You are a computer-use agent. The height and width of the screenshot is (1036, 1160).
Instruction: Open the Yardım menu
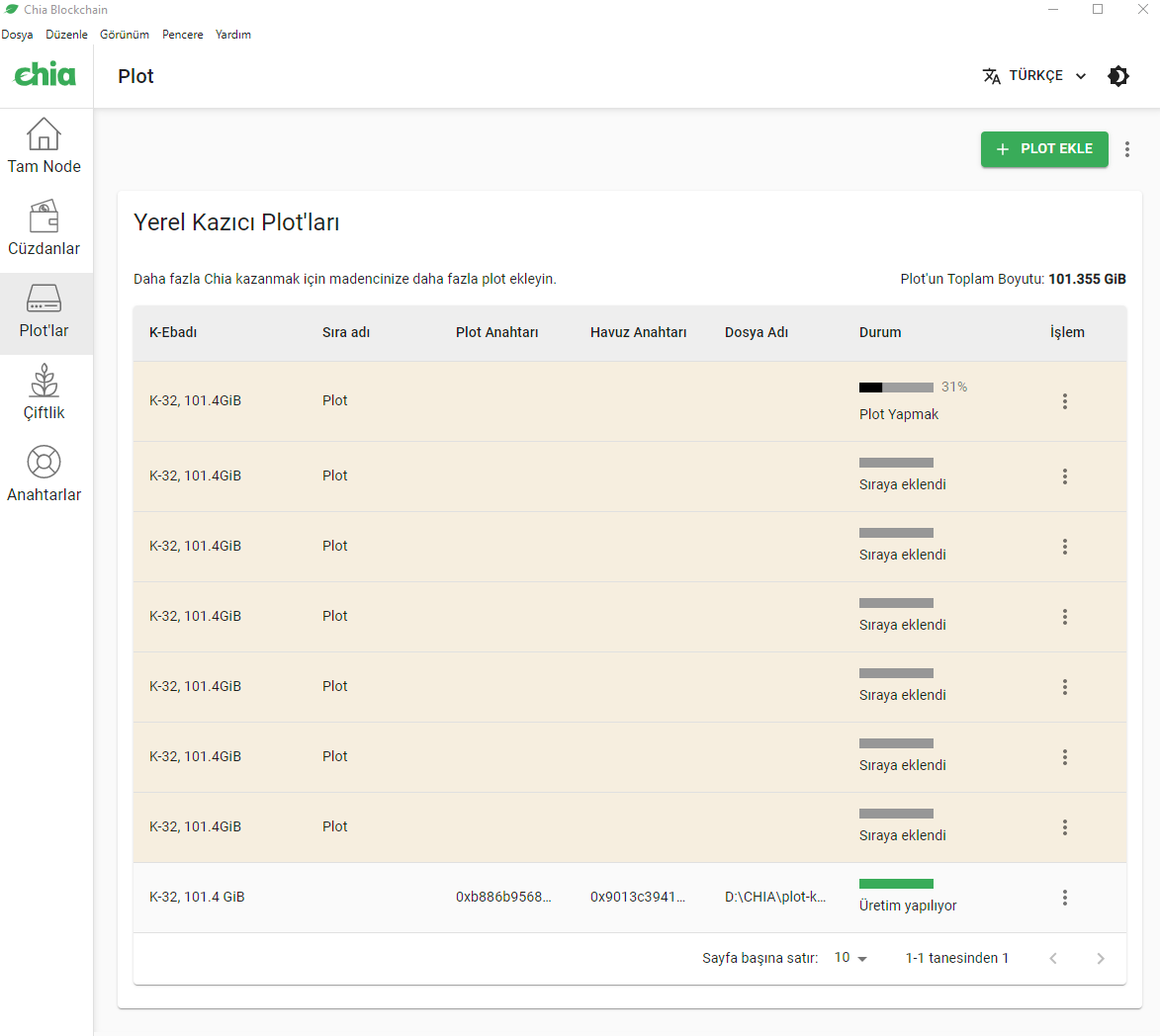click(x=233, y=35)
